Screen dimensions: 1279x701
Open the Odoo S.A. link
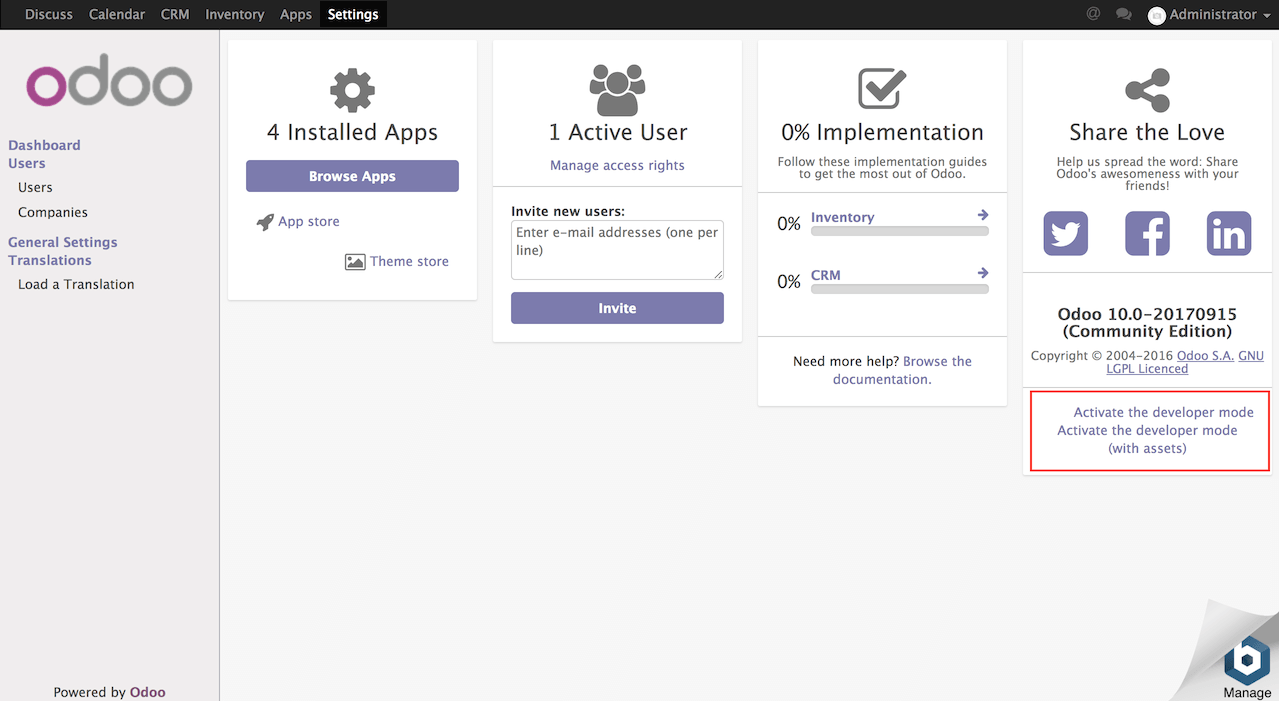coord(1205,356)
